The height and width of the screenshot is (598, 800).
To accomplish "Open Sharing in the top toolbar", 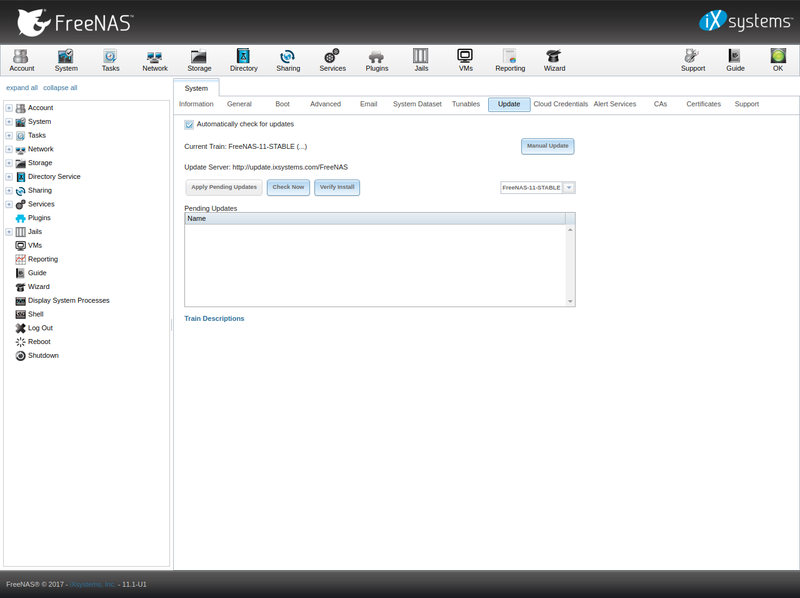I will pos(288,60).
